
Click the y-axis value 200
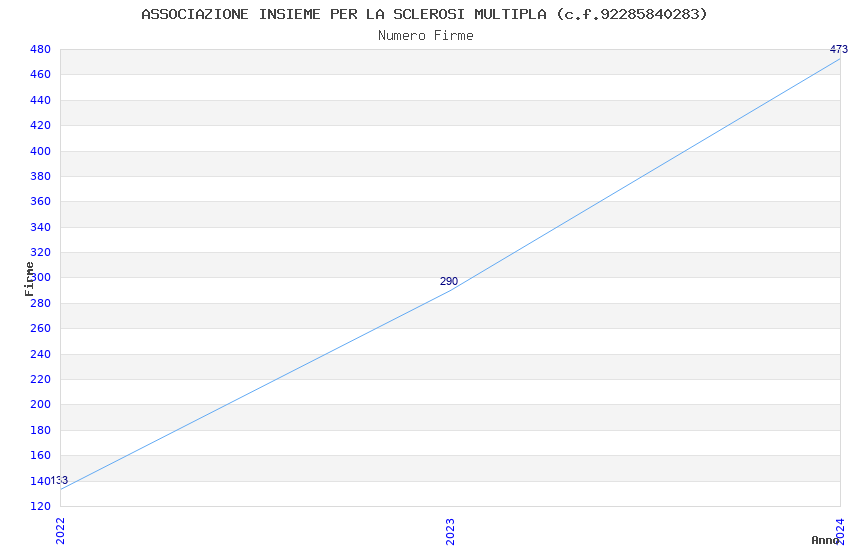(40, 404)
